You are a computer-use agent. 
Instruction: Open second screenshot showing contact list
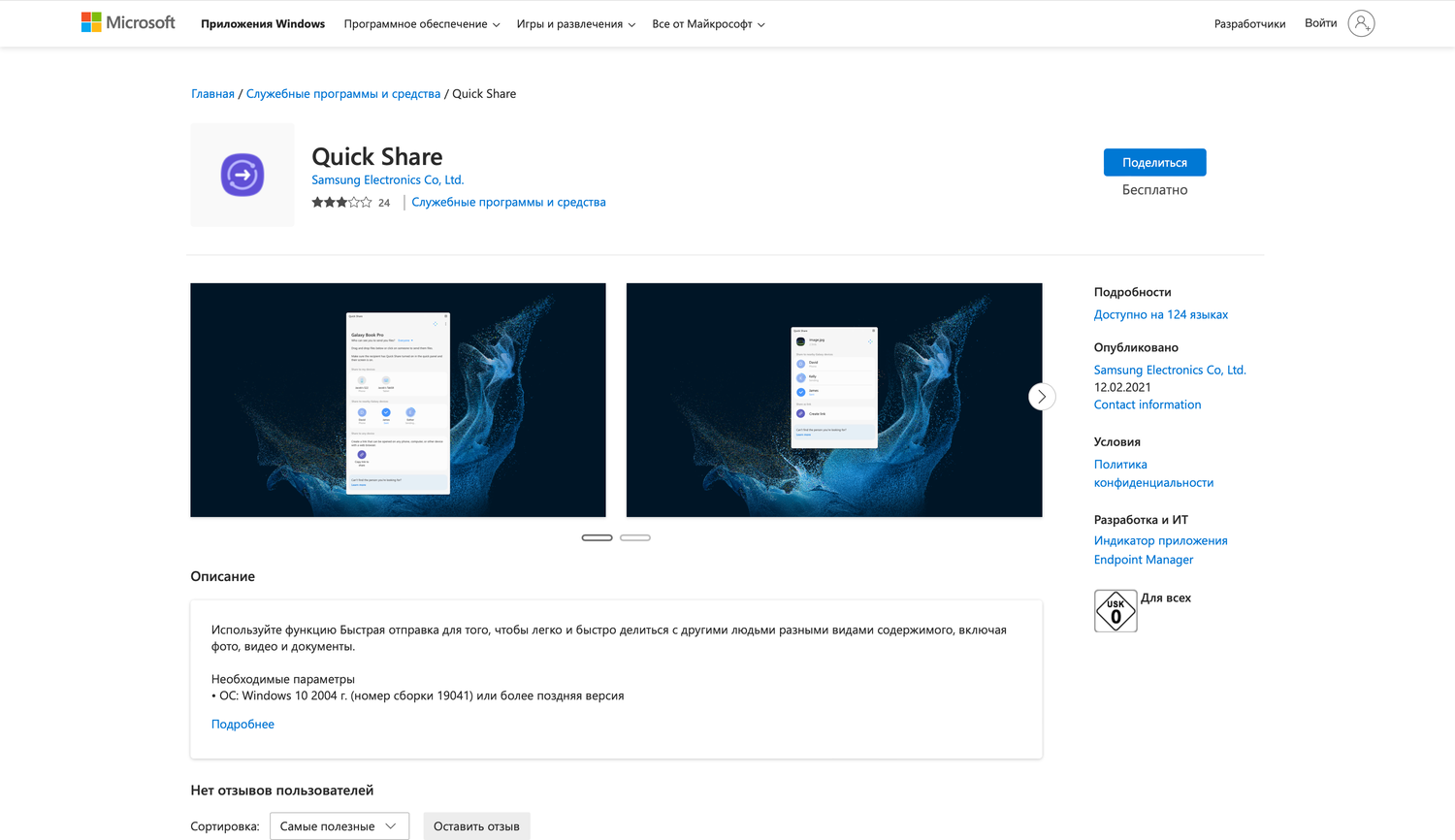(834, 400)
